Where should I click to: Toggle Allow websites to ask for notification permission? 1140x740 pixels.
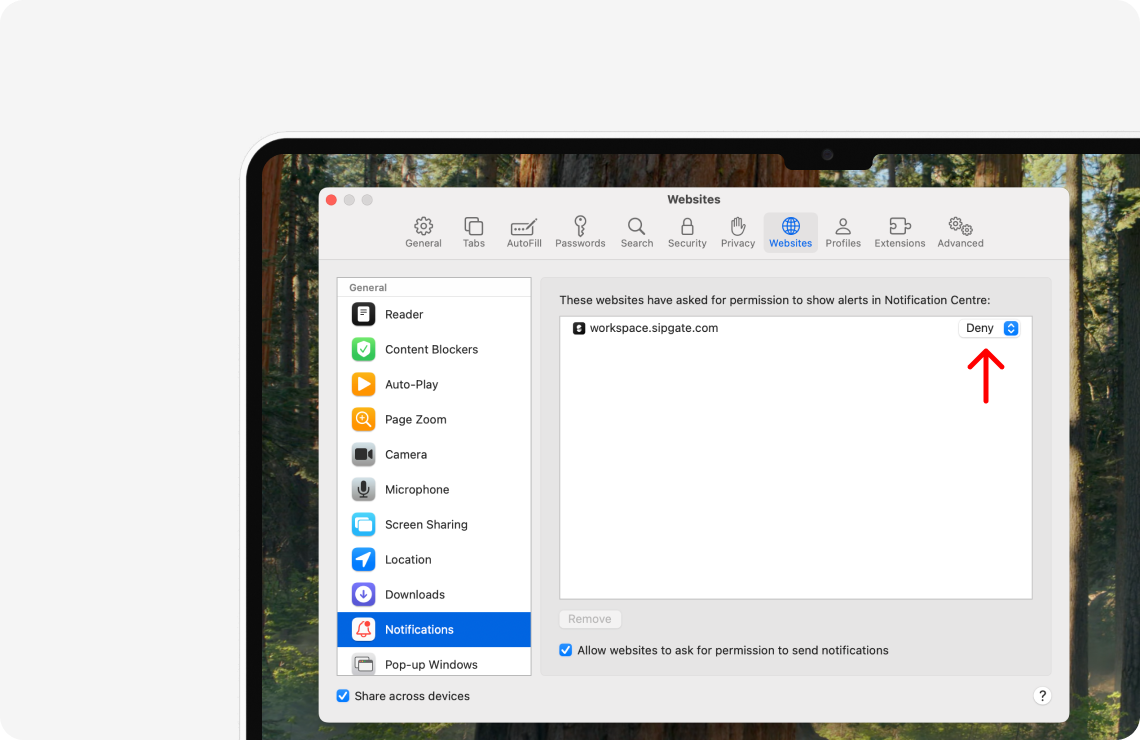pos(566,650)
